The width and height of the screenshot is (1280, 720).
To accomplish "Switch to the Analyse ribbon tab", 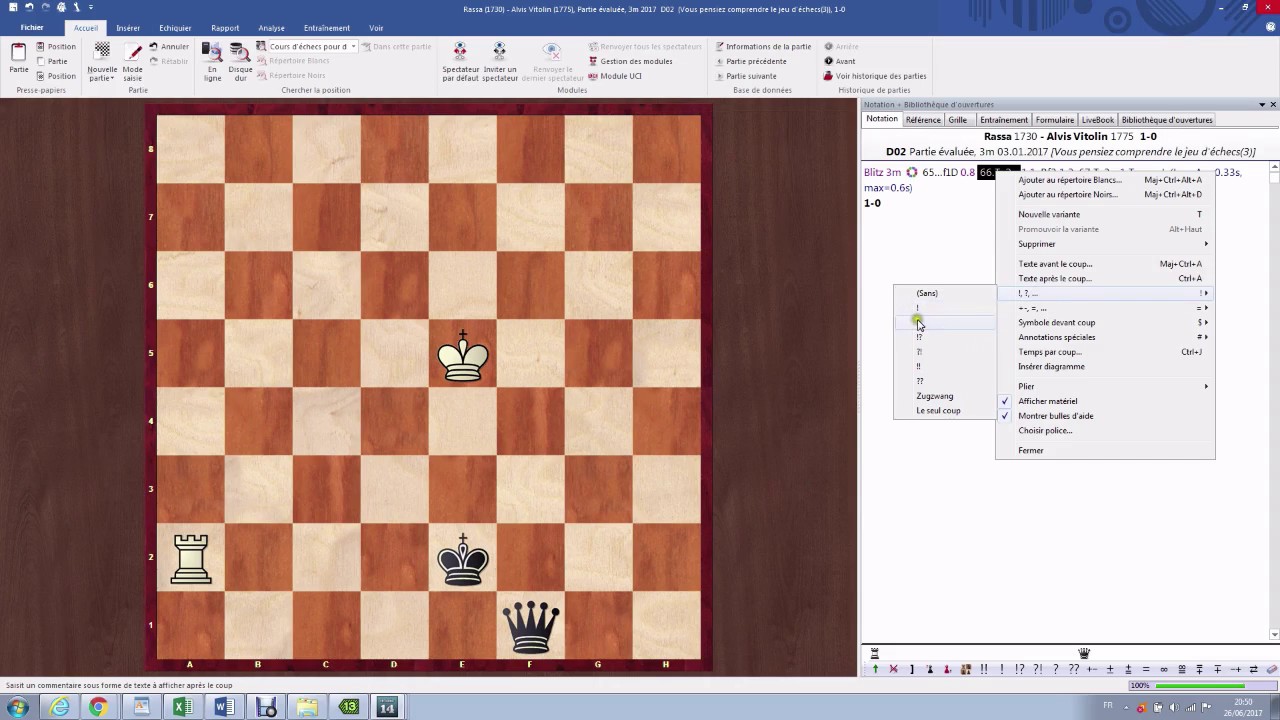I will click(x=271, y=28).
